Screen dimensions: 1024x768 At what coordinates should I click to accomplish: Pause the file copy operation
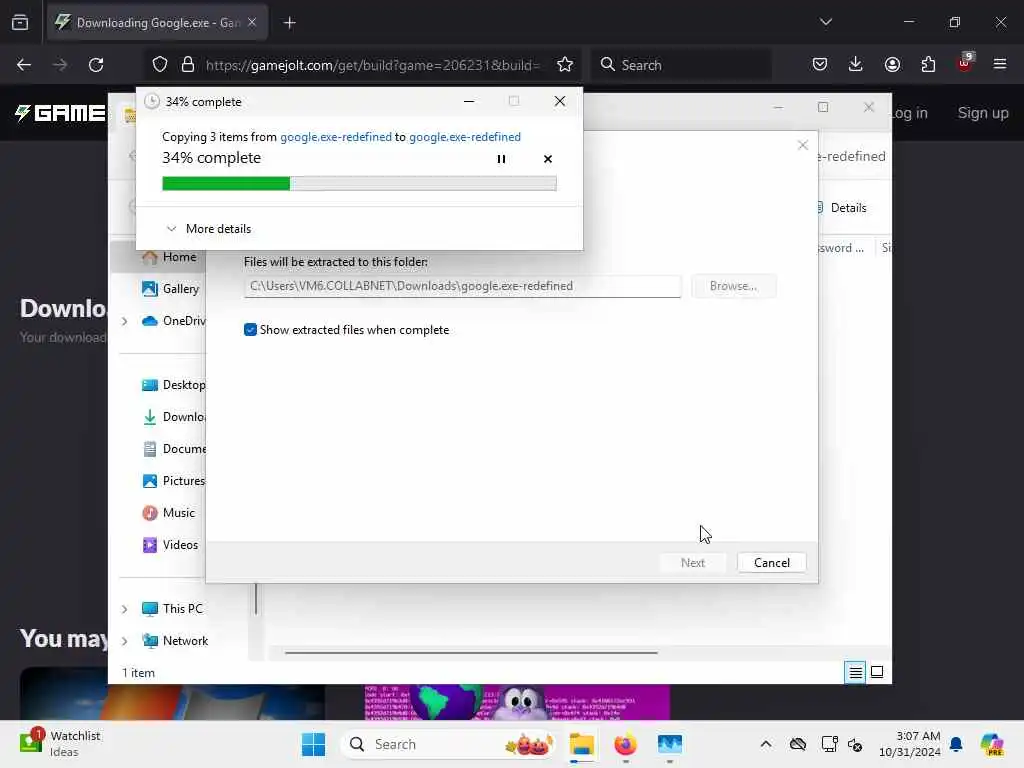tap(501, 159)
